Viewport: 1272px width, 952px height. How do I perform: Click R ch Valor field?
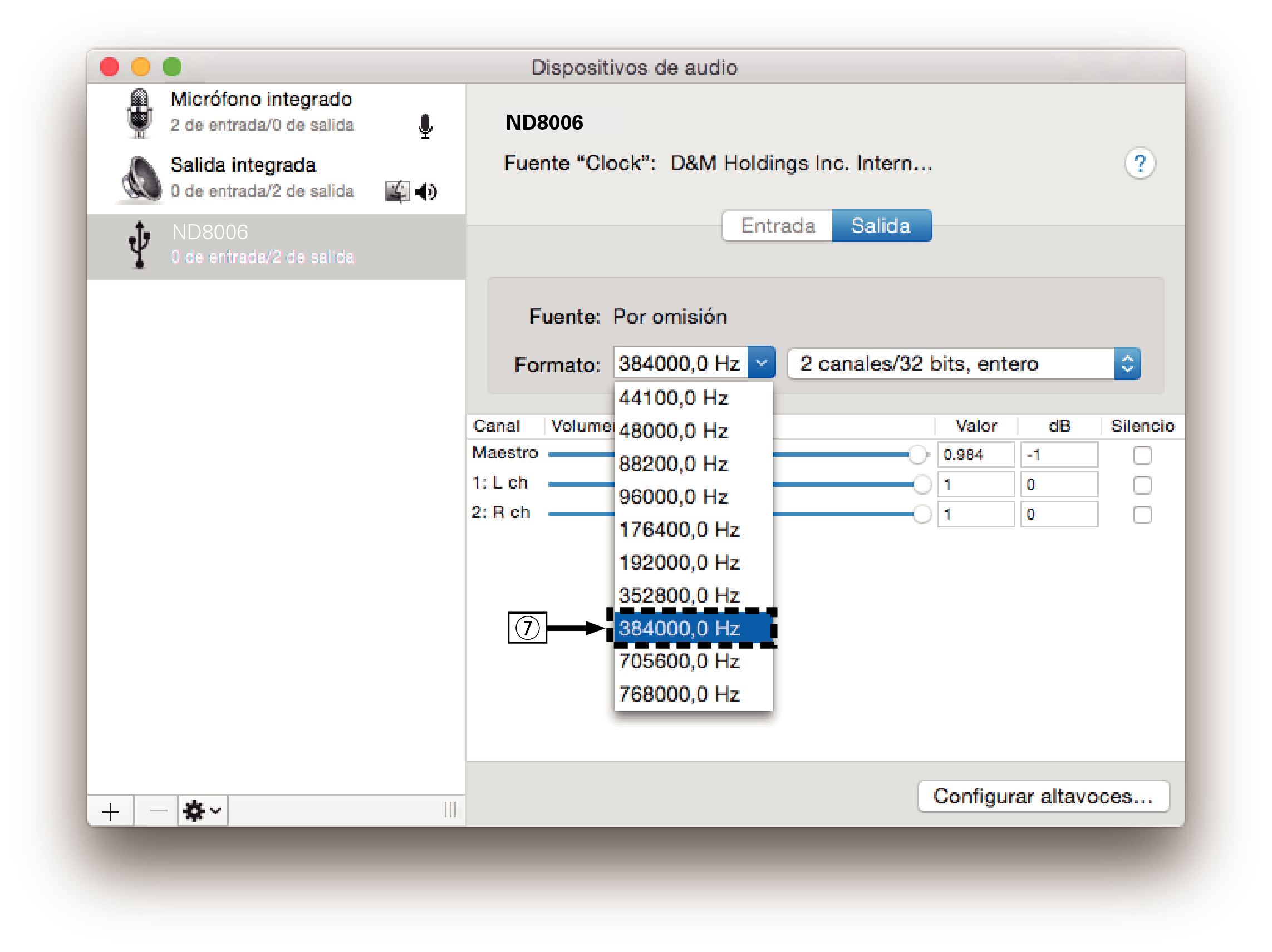pyautogui.click(x=976, y=514)
